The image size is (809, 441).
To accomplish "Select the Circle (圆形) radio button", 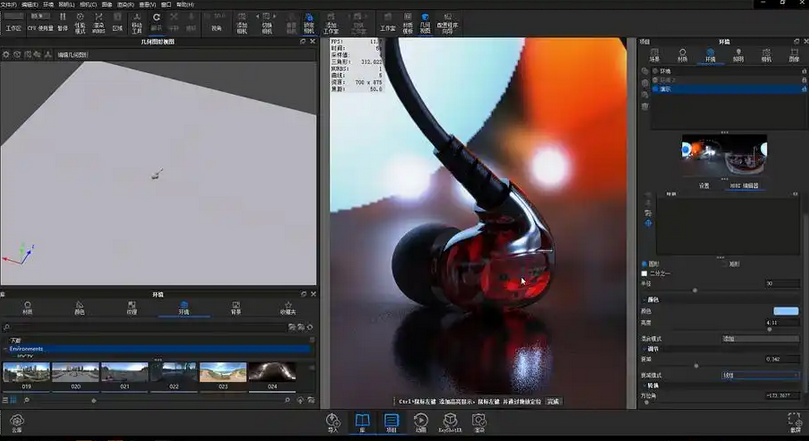I will tap(644, 264).
